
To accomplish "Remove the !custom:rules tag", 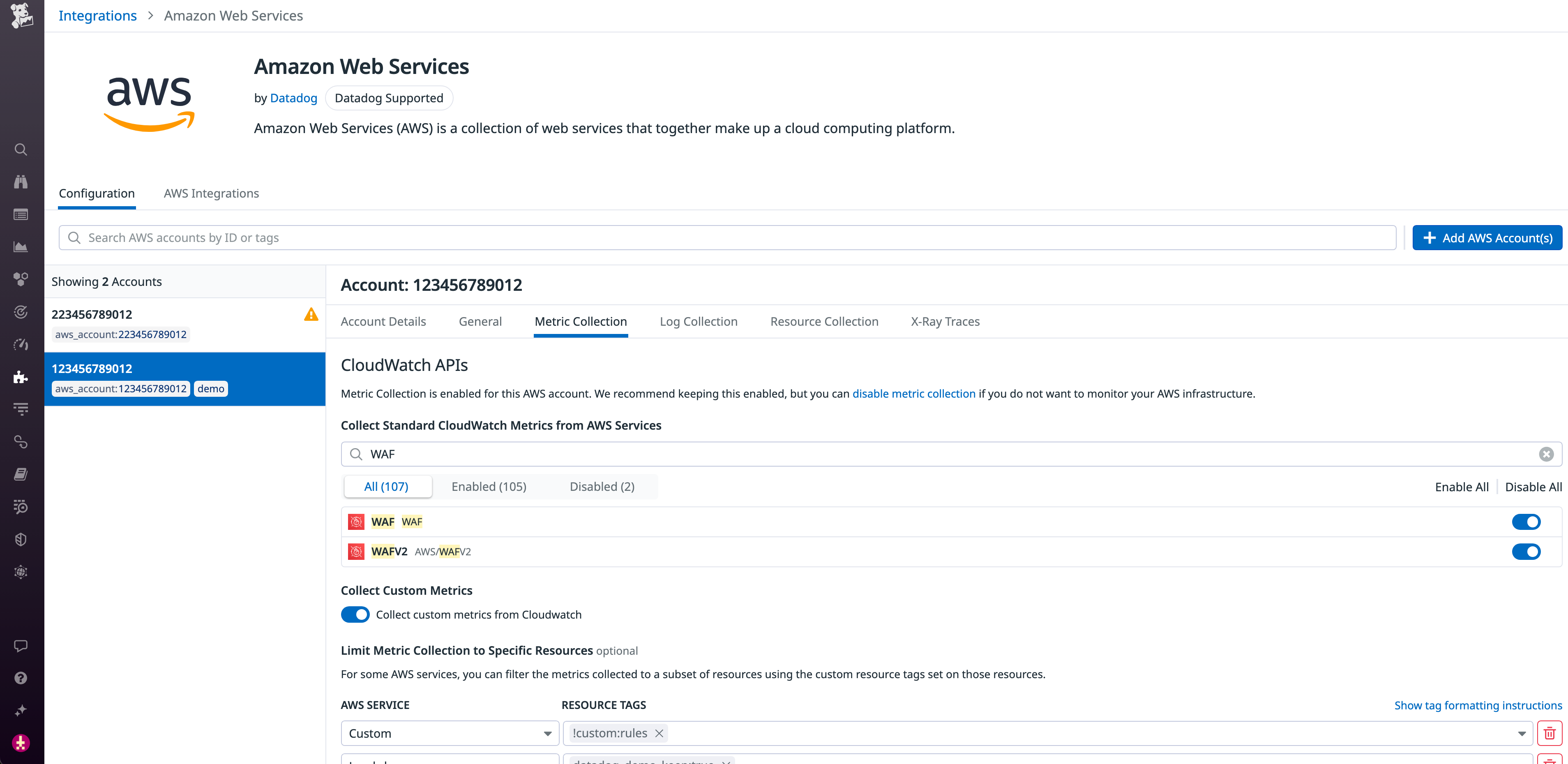I will click(x=659, y=733).
